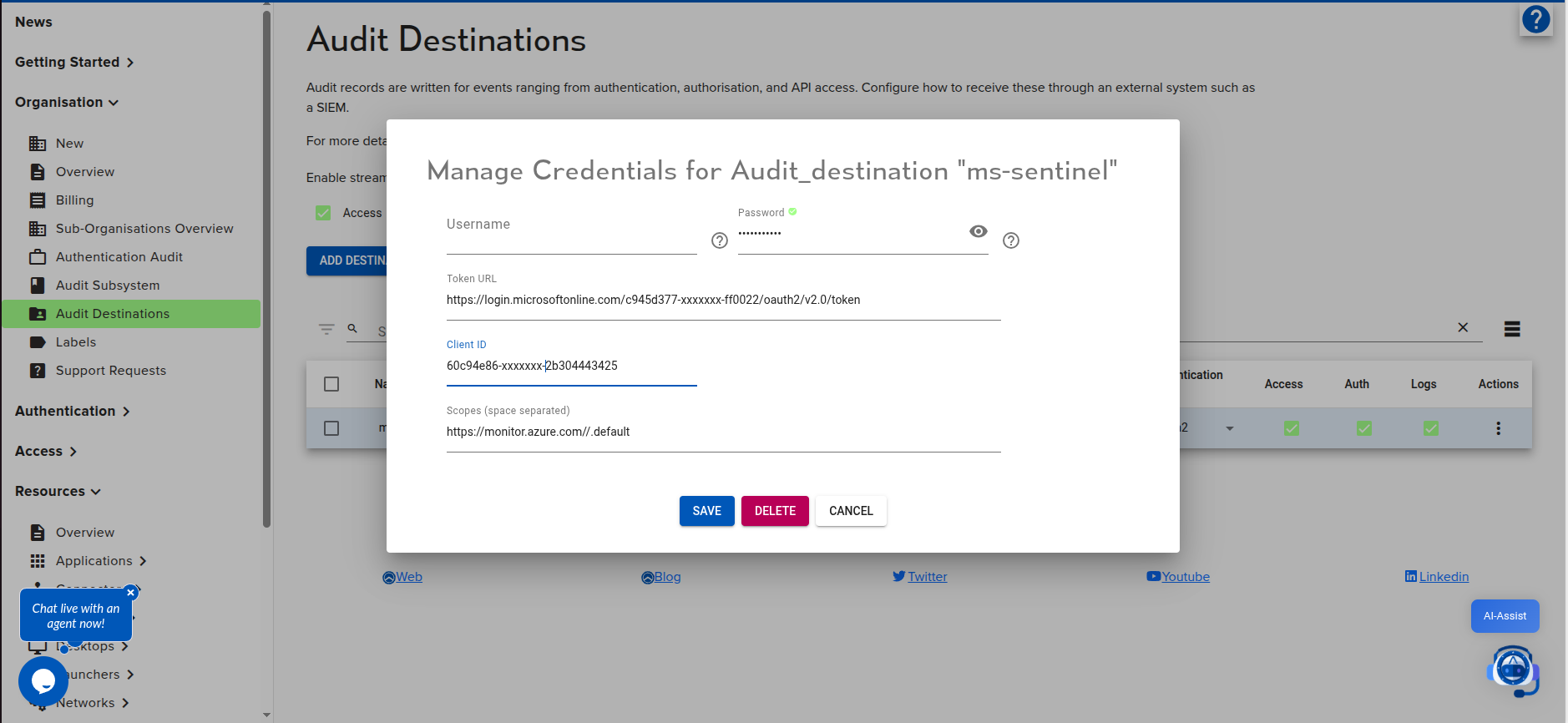Open the row actions three-dot menu
Screen dimensions: 1568x723
[1499, 428]
